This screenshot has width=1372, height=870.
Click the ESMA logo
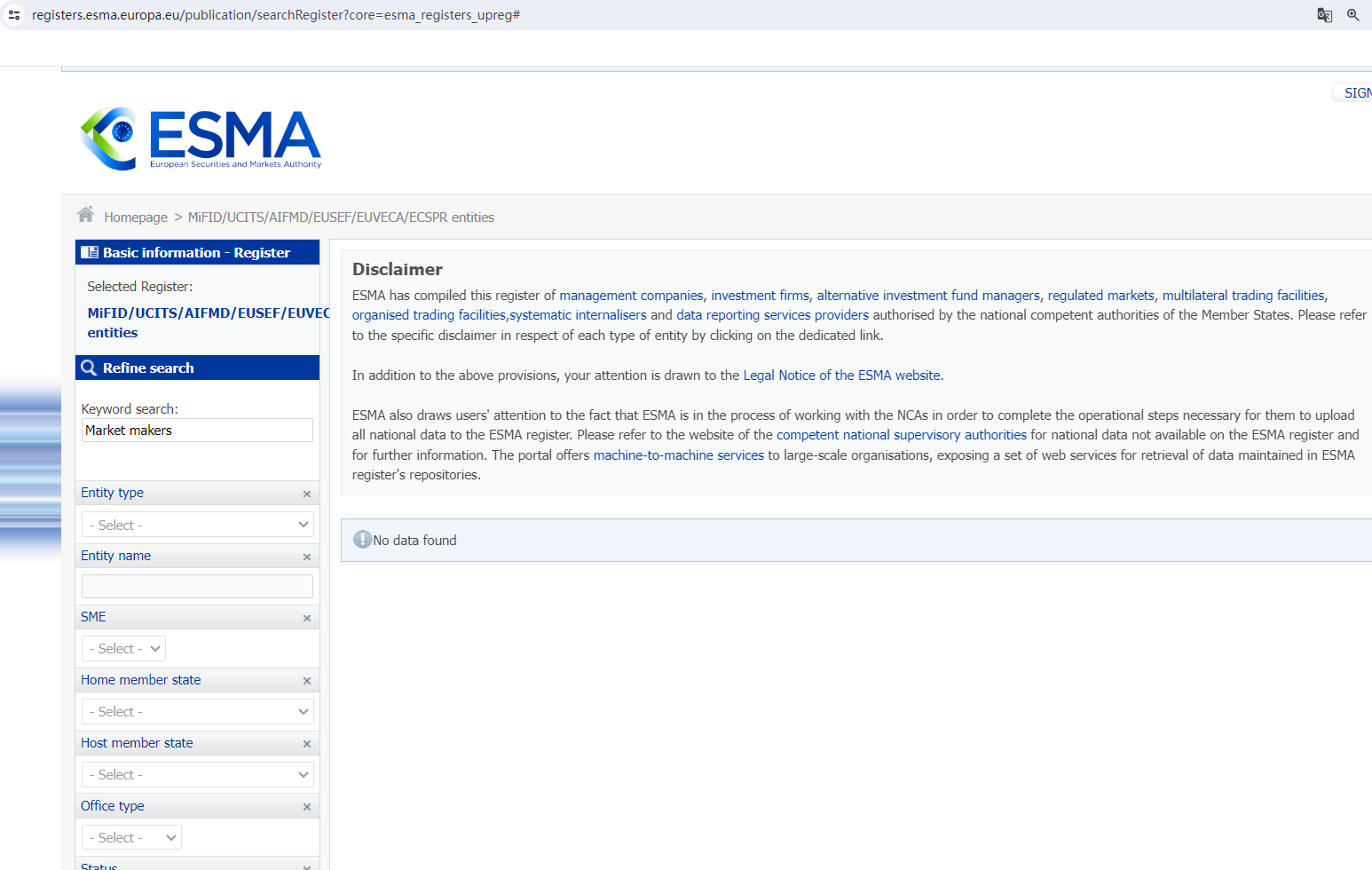(201, 138)
